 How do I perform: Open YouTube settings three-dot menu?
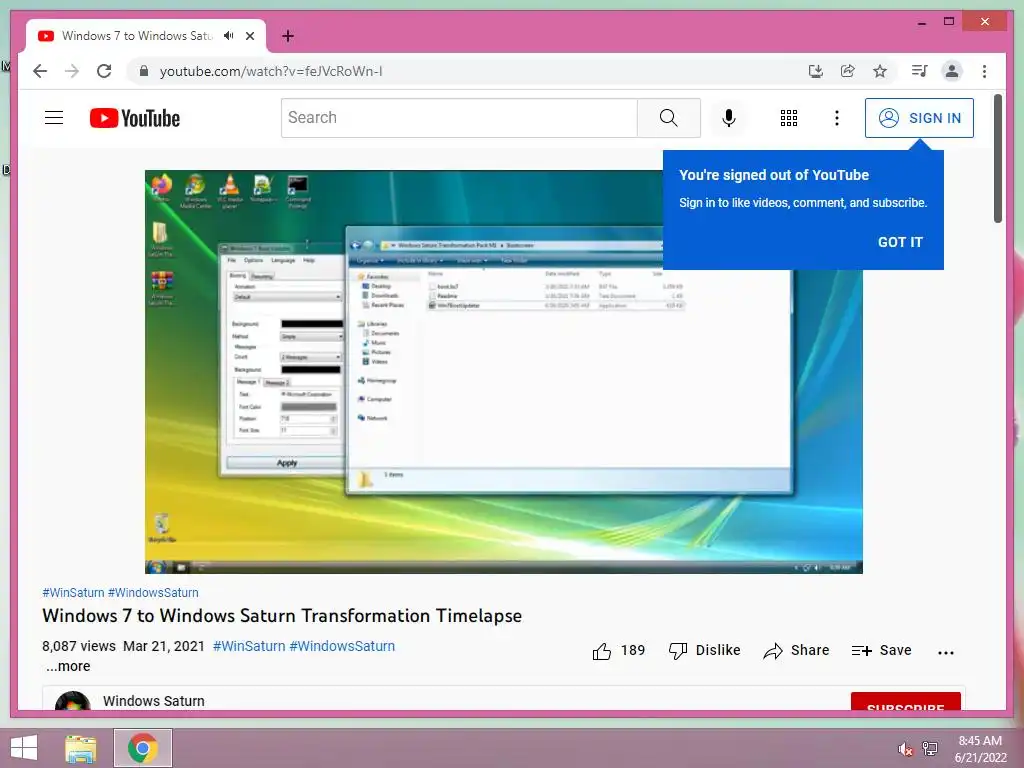[x=837, y=118]
